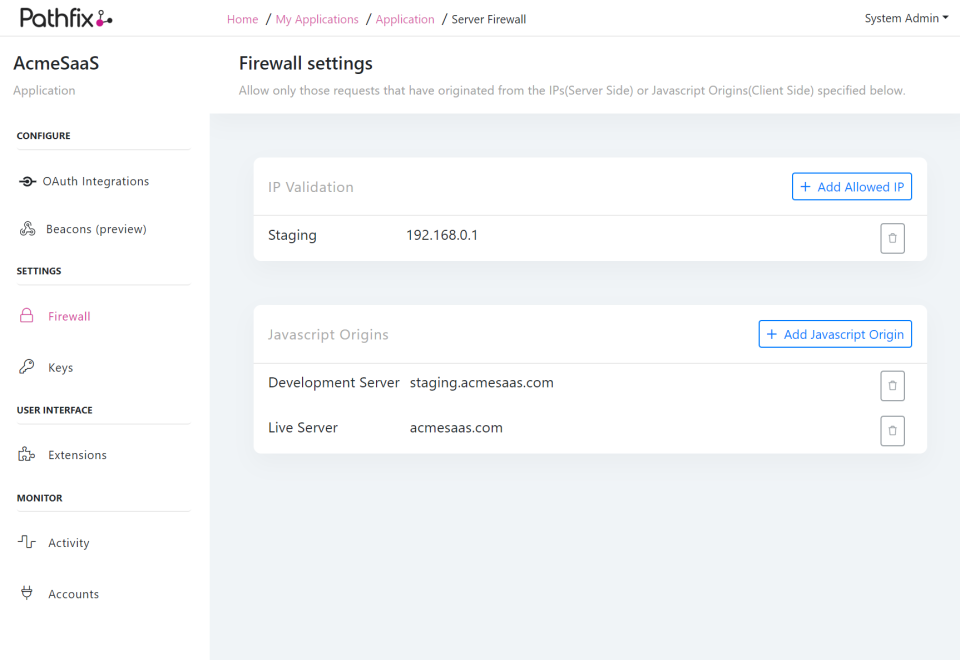
Task: Open the System Admin dropdown
Action: pyautogui.click(x=905, y=17)
